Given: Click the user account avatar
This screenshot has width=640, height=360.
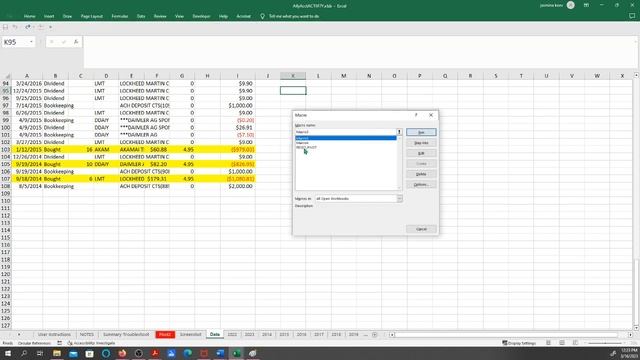Looking at the screenshot, I should point(571,5).
